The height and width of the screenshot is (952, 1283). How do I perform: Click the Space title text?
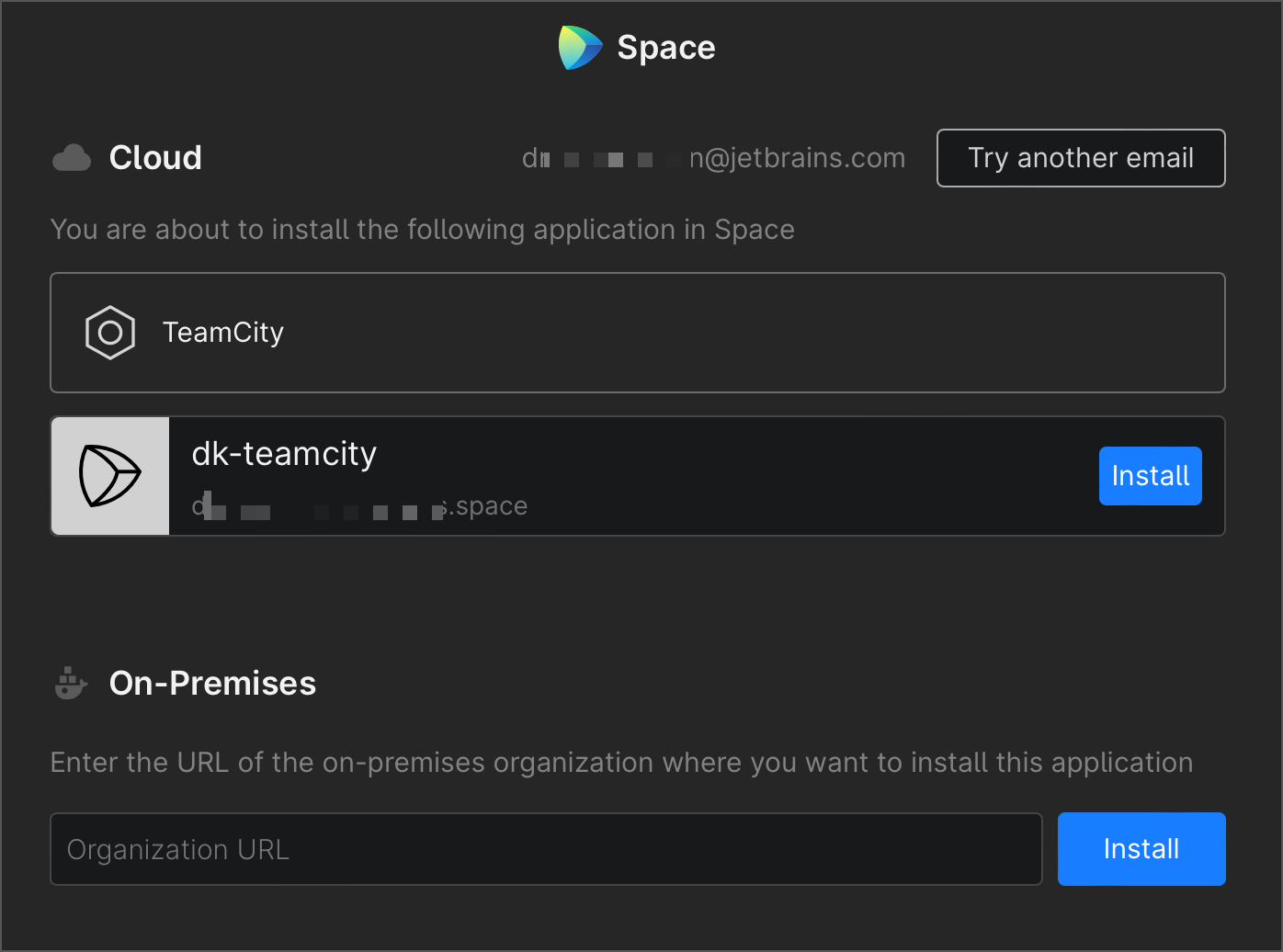point(665,47)
